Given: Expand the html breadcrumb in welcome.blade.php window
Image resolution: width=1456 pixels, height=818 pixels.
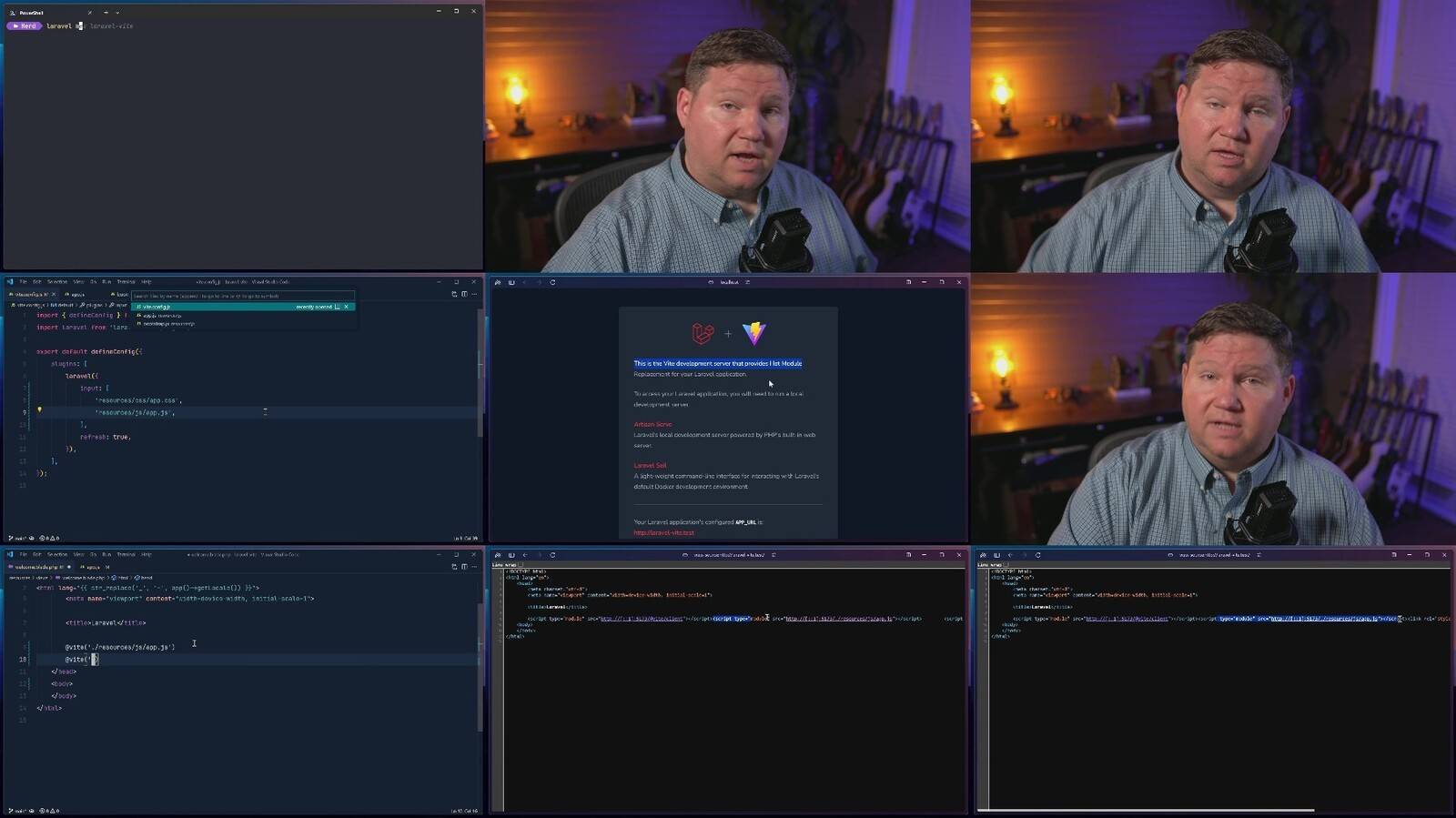Looking at the screenshot, I should (121, 578).
